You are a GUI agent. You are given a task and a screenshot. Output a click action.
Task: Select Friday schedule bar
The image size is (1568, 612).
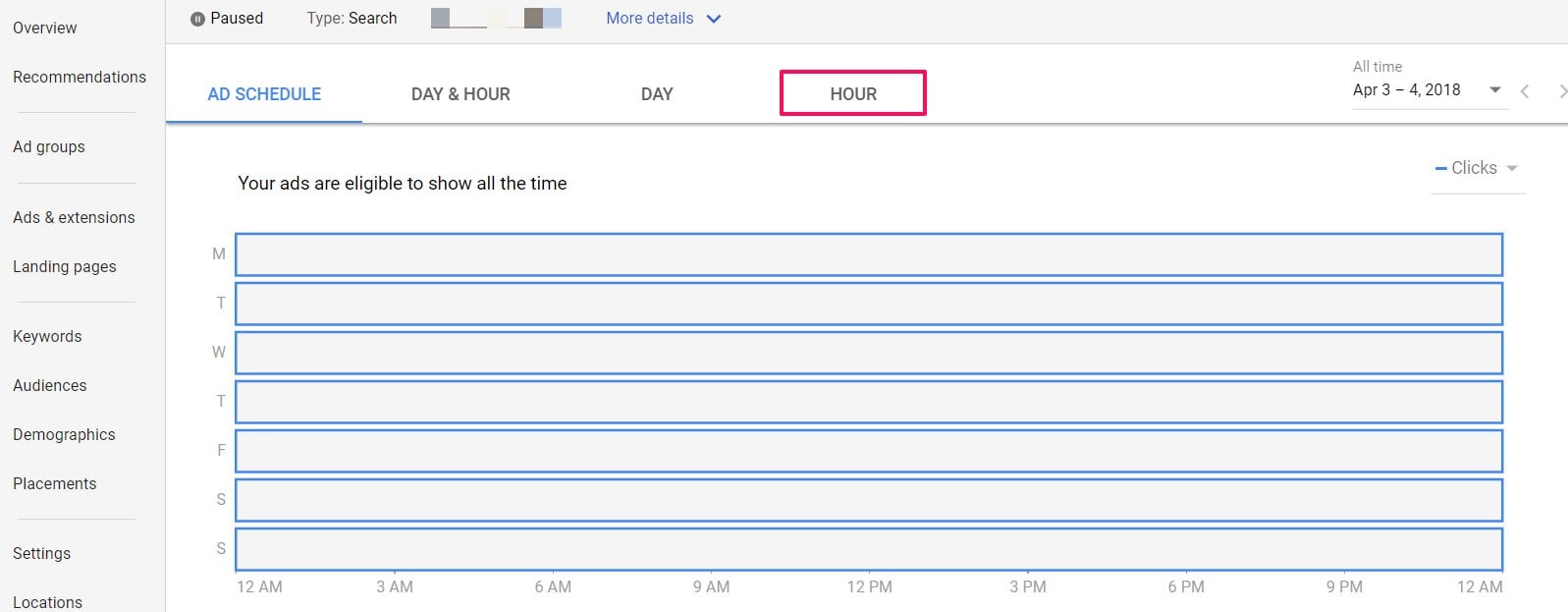[869, 451]
